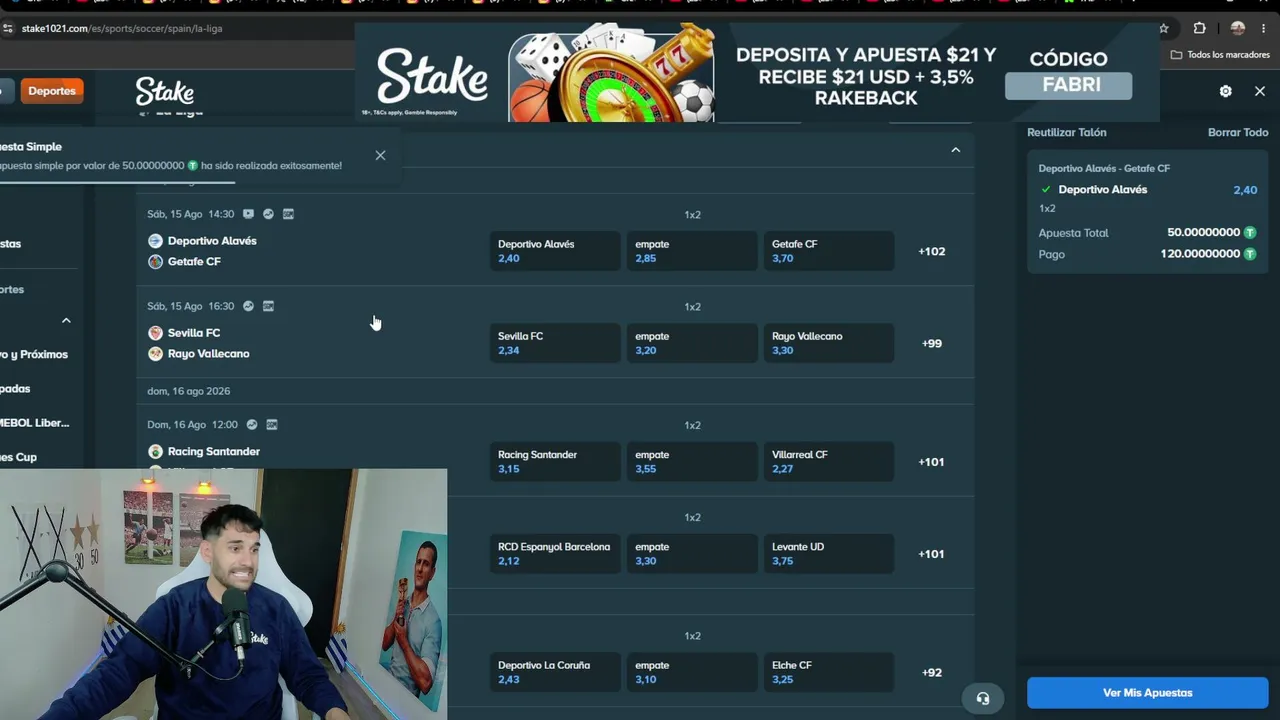Select empate odds 3,55
The height and width of the screenshot is (720, 1280).
click(692, 462)
